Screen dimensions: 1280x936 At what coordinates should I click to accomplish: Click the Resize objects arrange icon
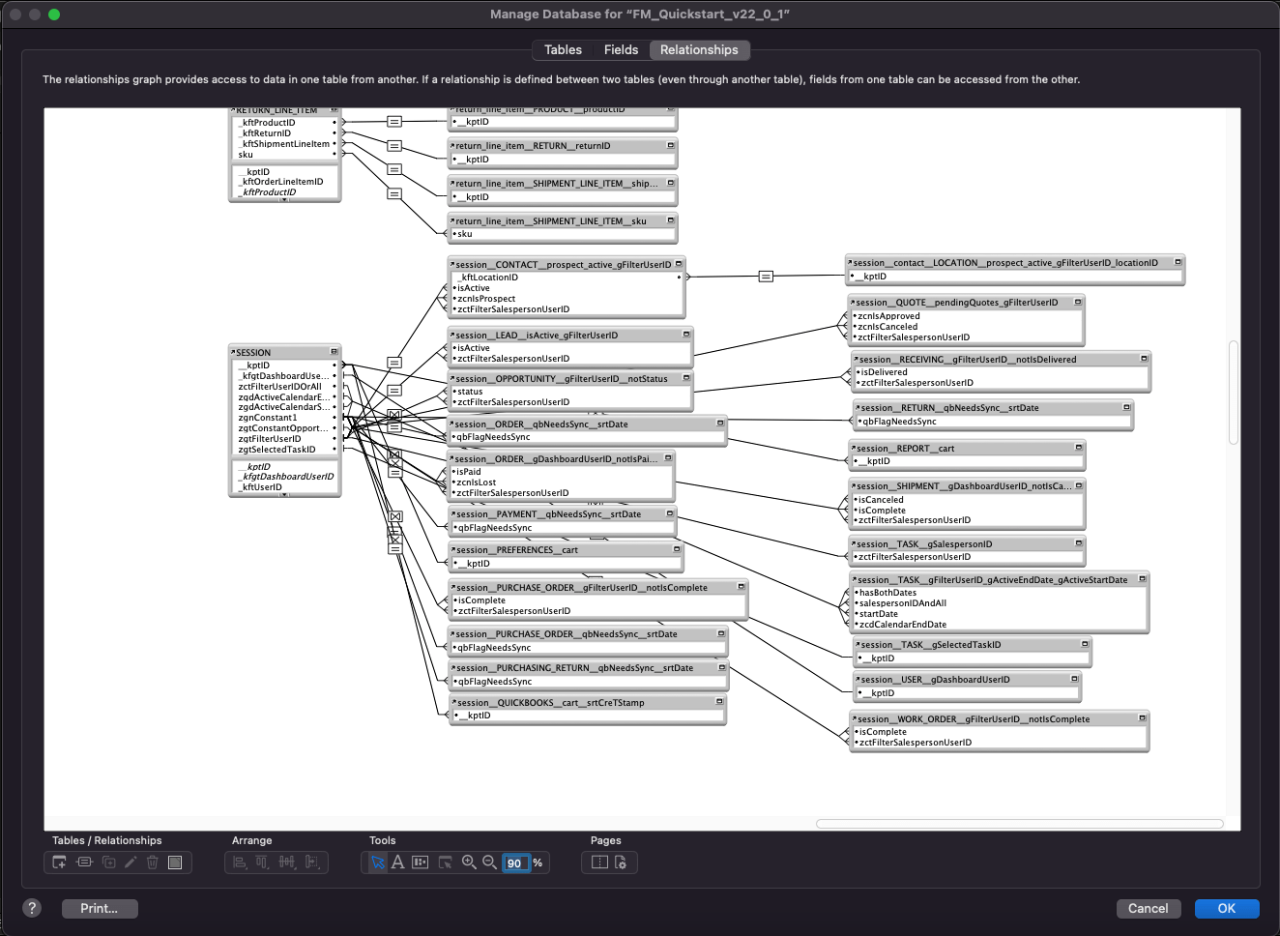point(312,862)
